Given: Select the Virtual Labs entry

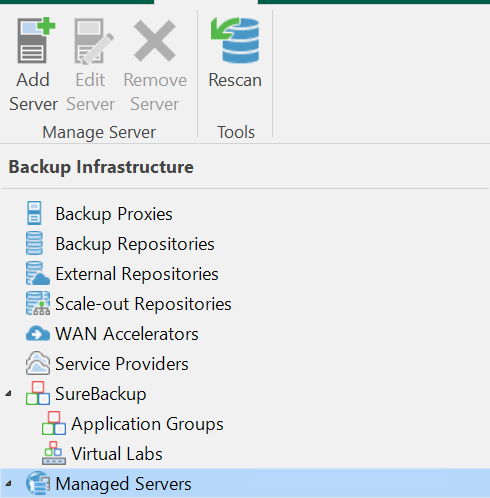Looking at the screenshot, I should pyautogui.click(x=117, y=454).
